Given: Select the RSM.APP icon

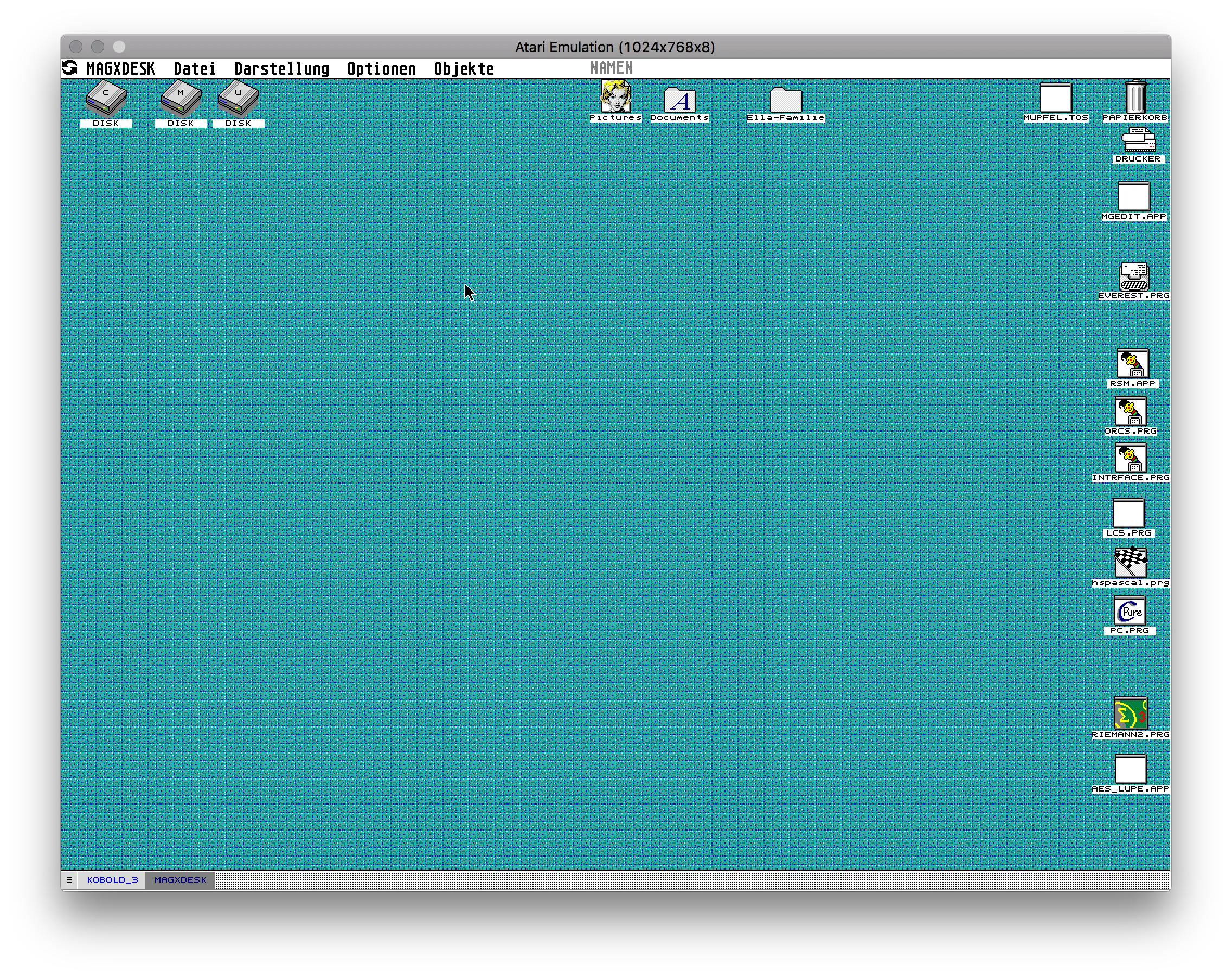Looking at the screenshot, I should [1133, 364].
